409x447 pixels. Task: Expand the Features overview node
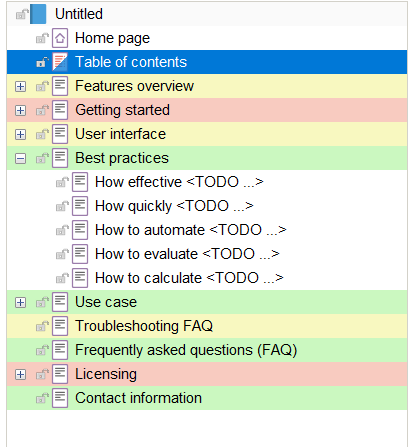point(20,86)
